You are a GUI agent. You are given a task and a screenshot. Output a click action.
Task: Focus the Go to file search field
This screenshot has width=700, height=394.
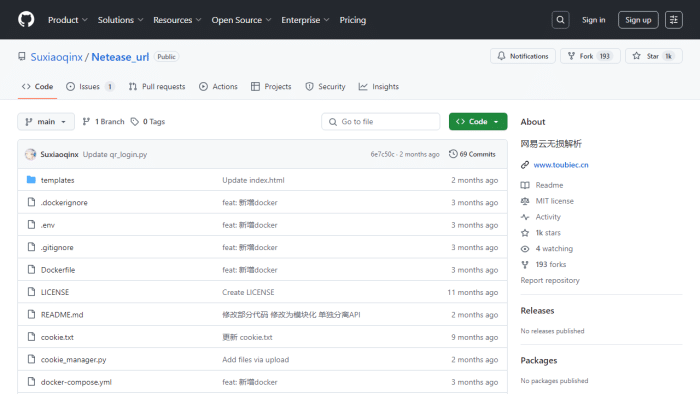[x=380, y=121]
